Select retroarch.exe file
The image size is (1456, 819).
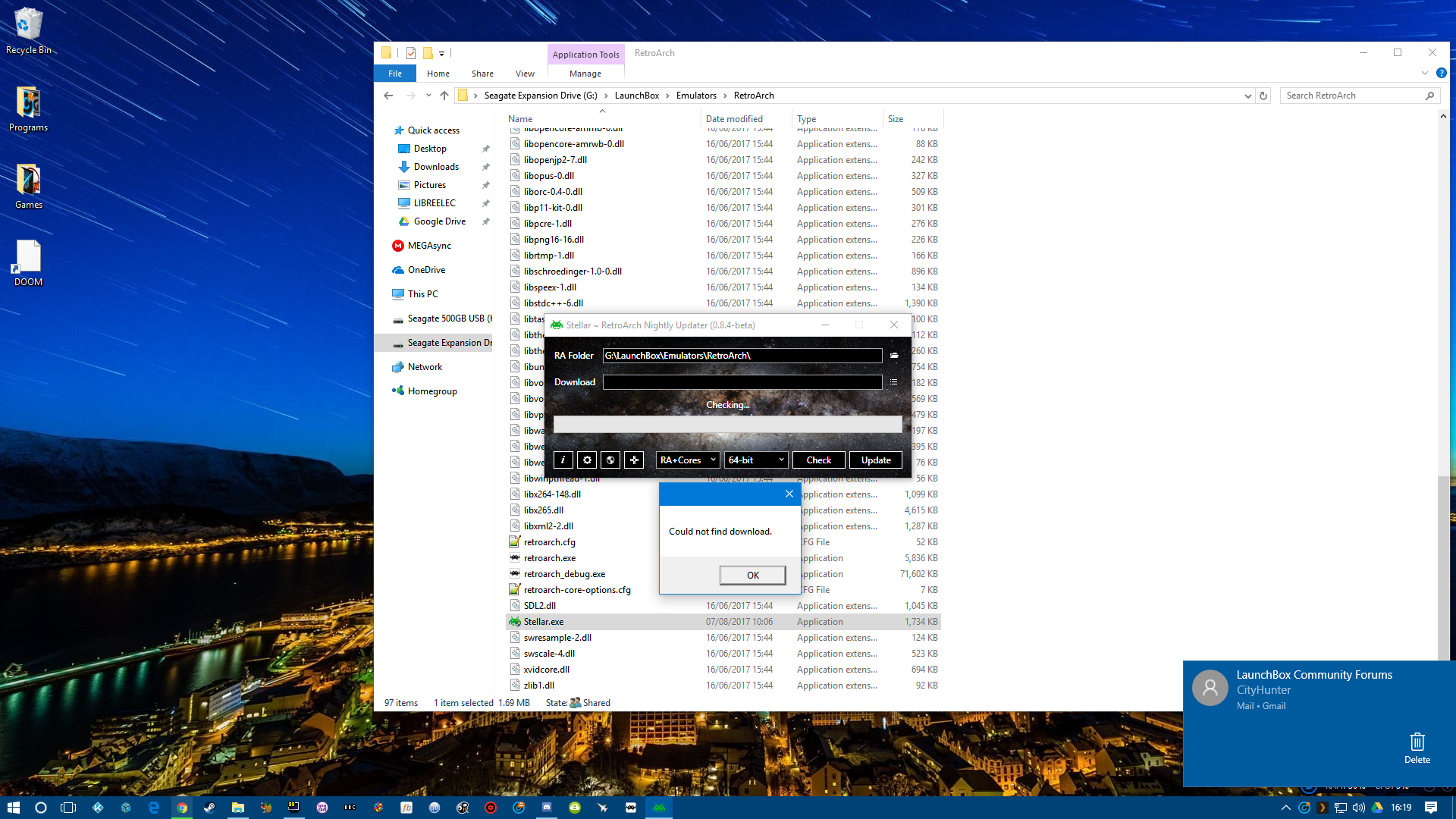click(x=549, y=558)
